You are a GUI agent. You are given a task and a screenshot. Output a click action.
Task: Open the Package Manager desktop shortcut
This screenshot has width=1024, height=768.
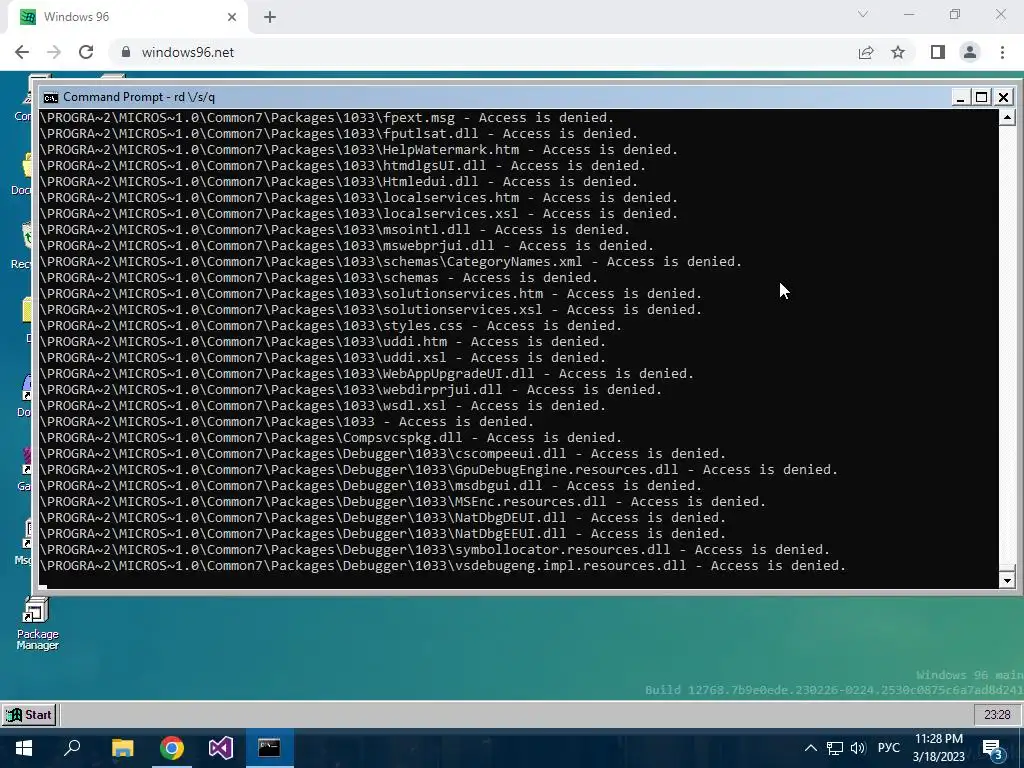click(x=37, y=624)
